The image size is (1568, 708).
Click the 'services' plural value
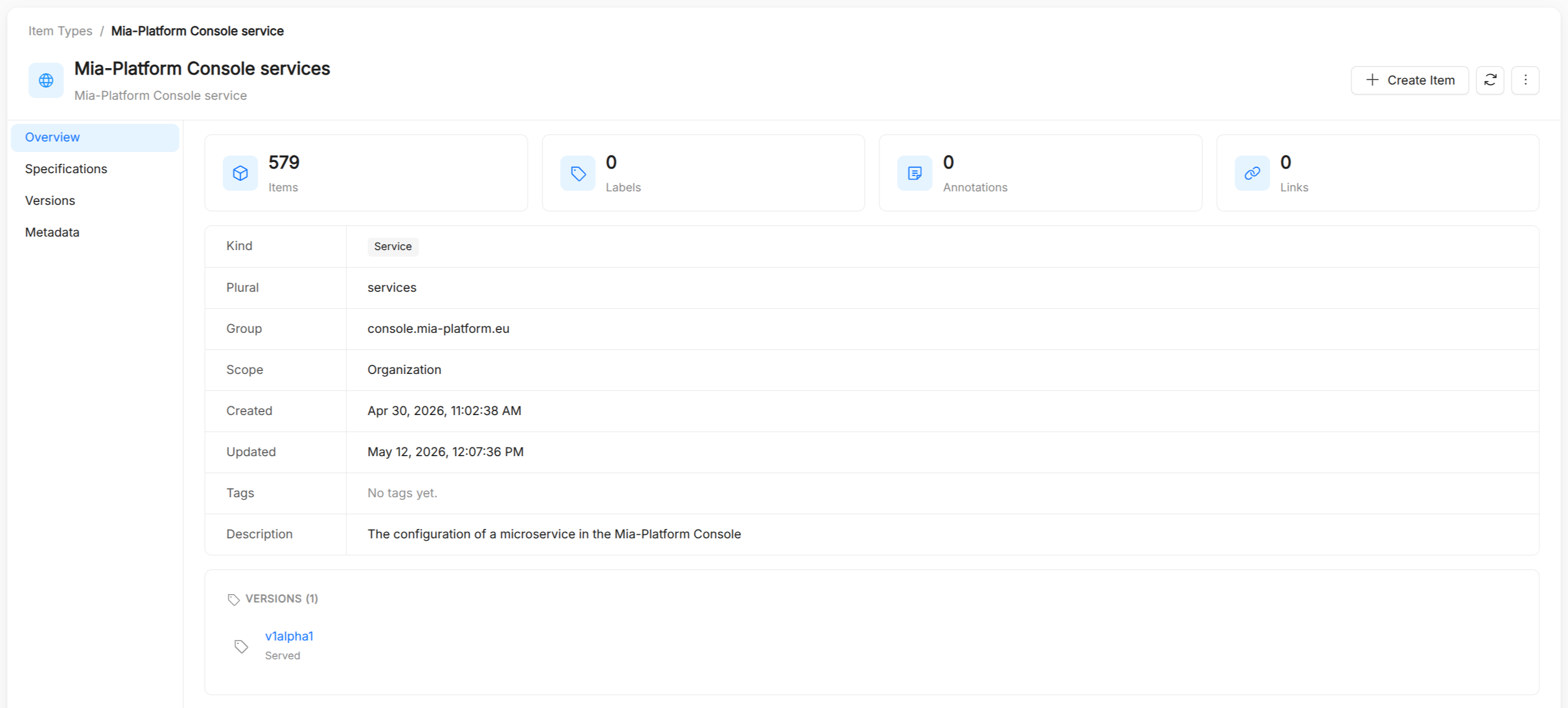(392, 288)
